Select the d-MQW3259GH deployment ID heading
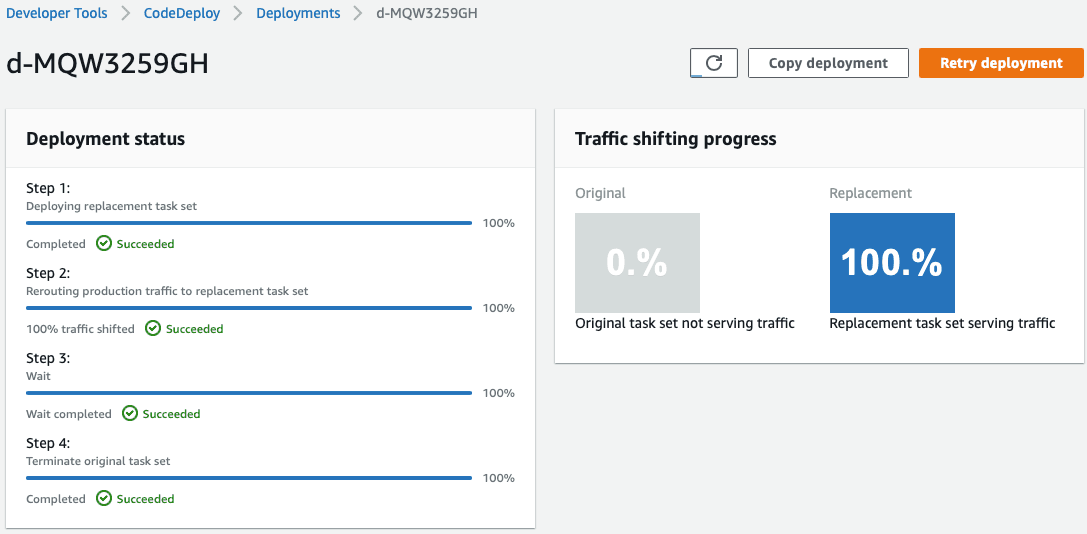Screen dimensions: 1087x534 [x=108, y=63]
